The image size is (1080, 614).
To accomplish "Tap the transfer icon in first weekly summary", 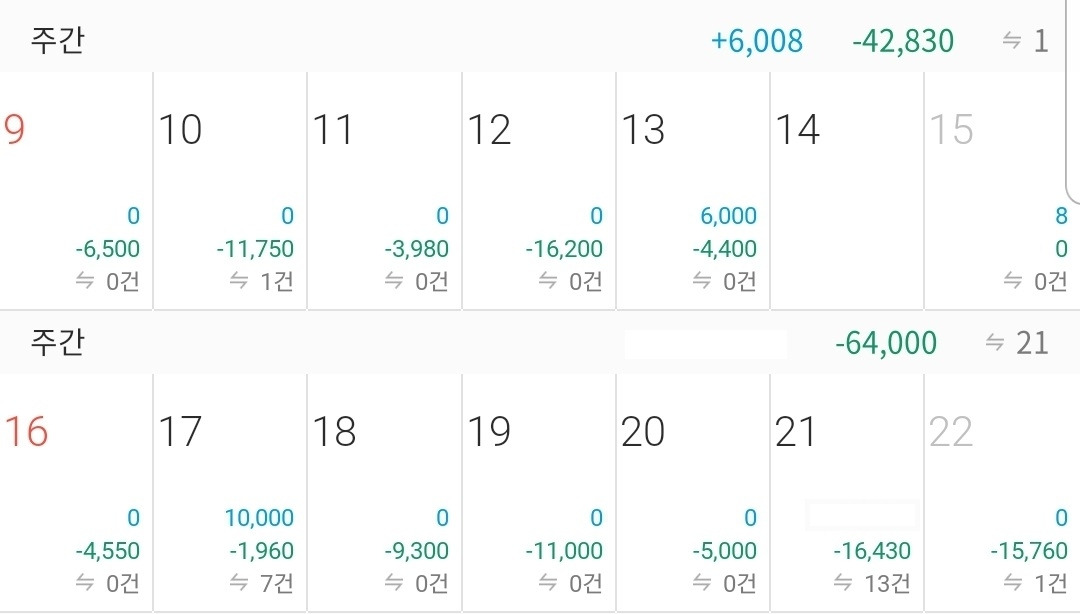I will click(1011, 41).
